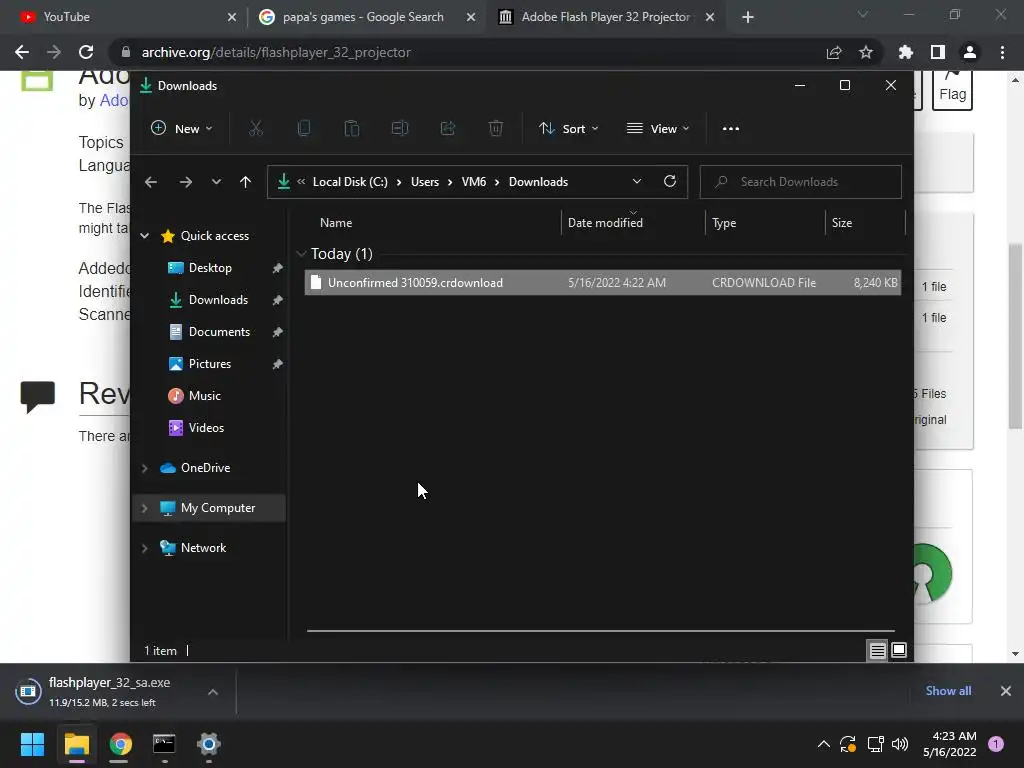Screen dimensions: 1024x768
Task: Click the Search Downloads field
Action: coord(801,182)
